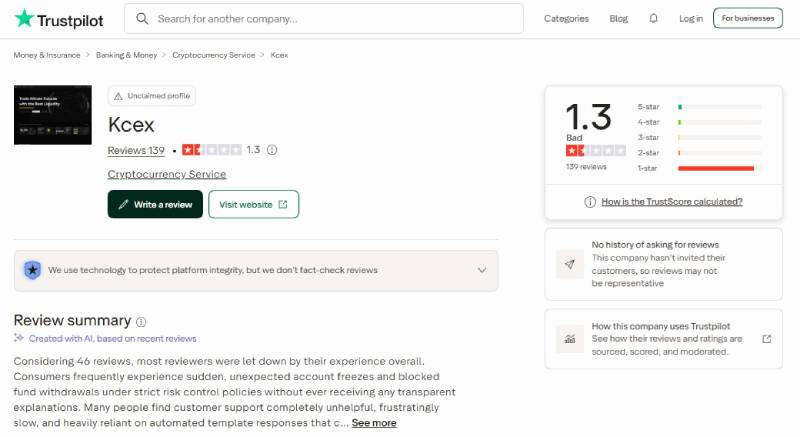800x437 pixels.
Task: Expand the summary with See more
Action: (373, 423)
